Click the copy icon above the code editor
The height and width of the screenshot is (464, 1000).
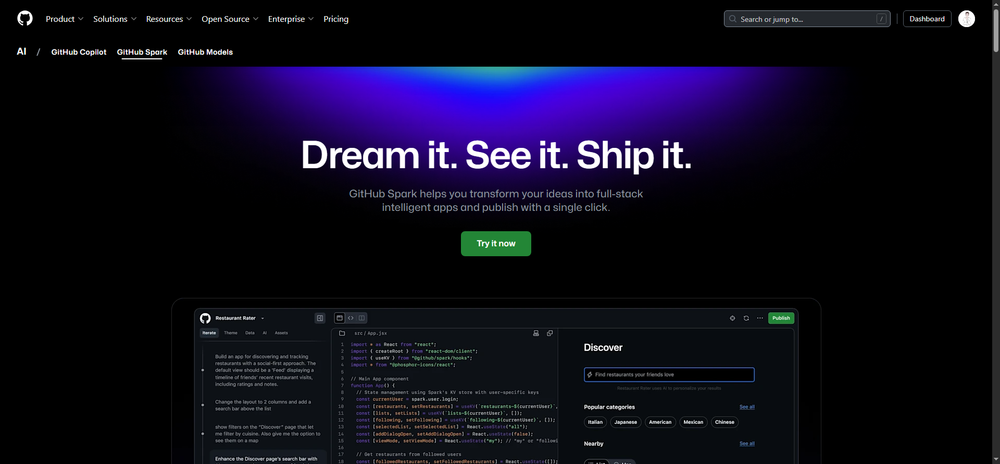pos(550,333)
